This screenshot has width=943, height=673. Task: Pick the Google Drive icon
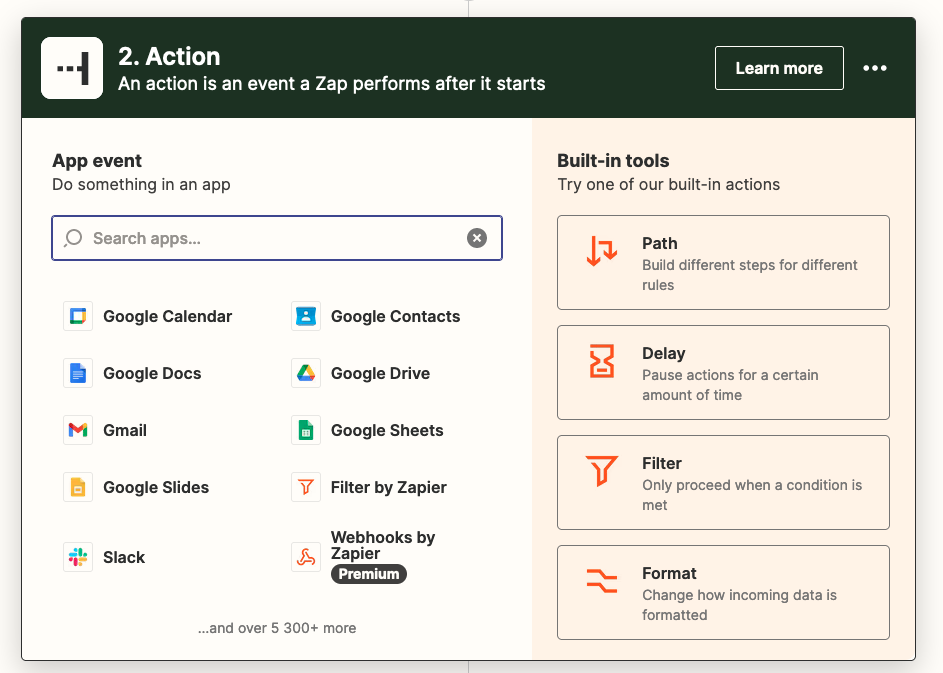[x=306, y=374]
